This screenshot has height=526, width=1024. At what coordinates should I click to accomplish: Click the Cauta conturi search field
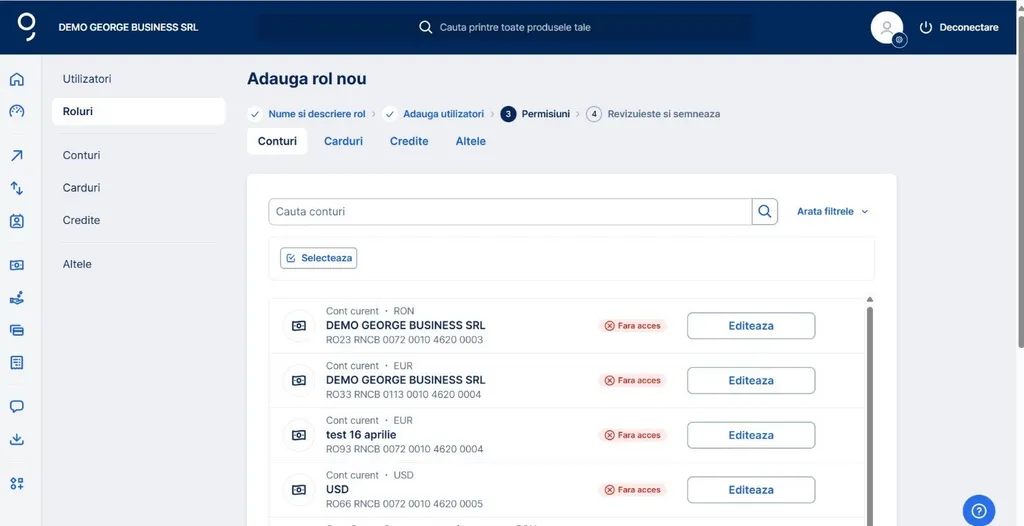(510, 212)
